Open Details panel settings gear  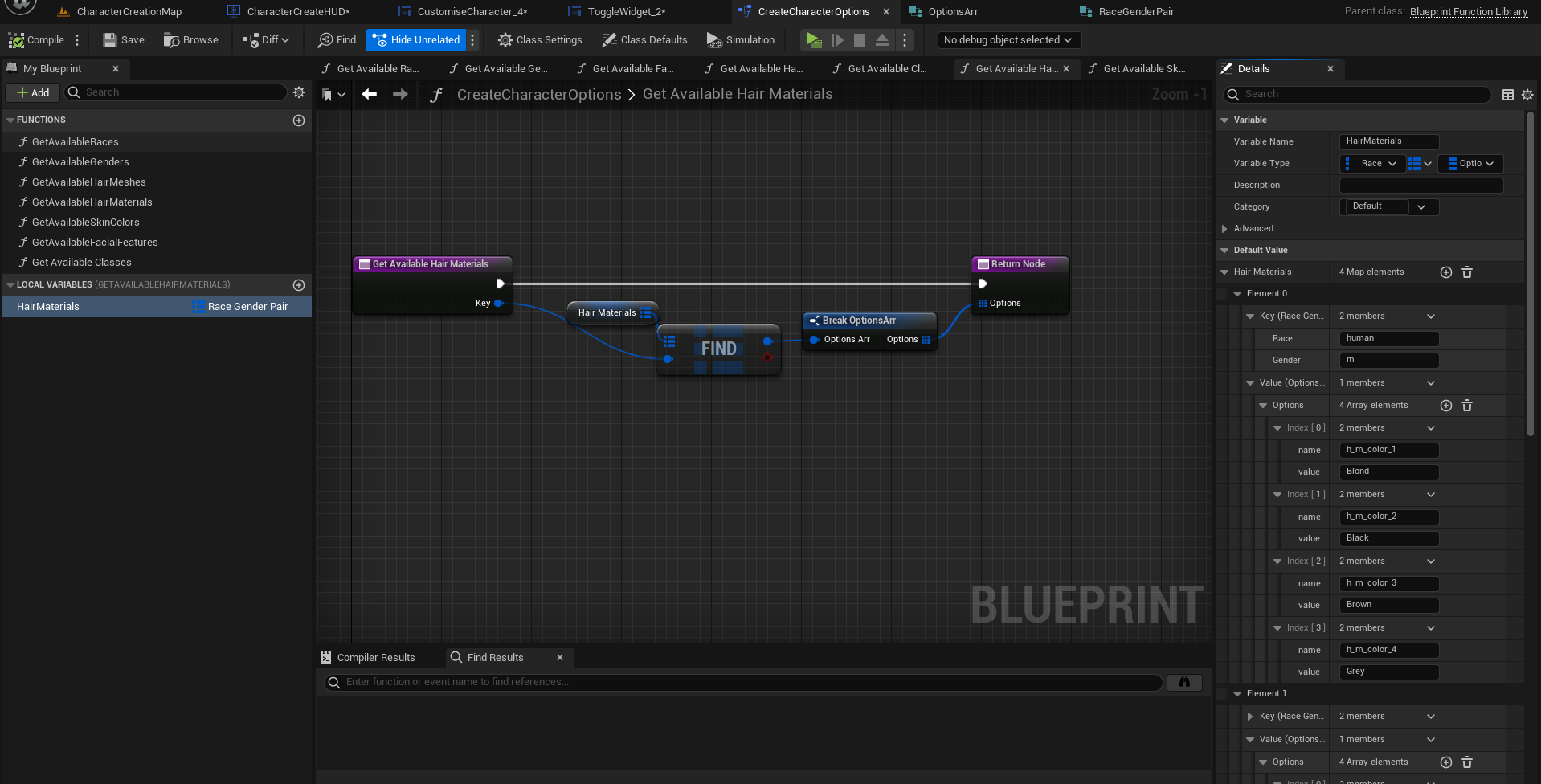(x=1527, y=95)
